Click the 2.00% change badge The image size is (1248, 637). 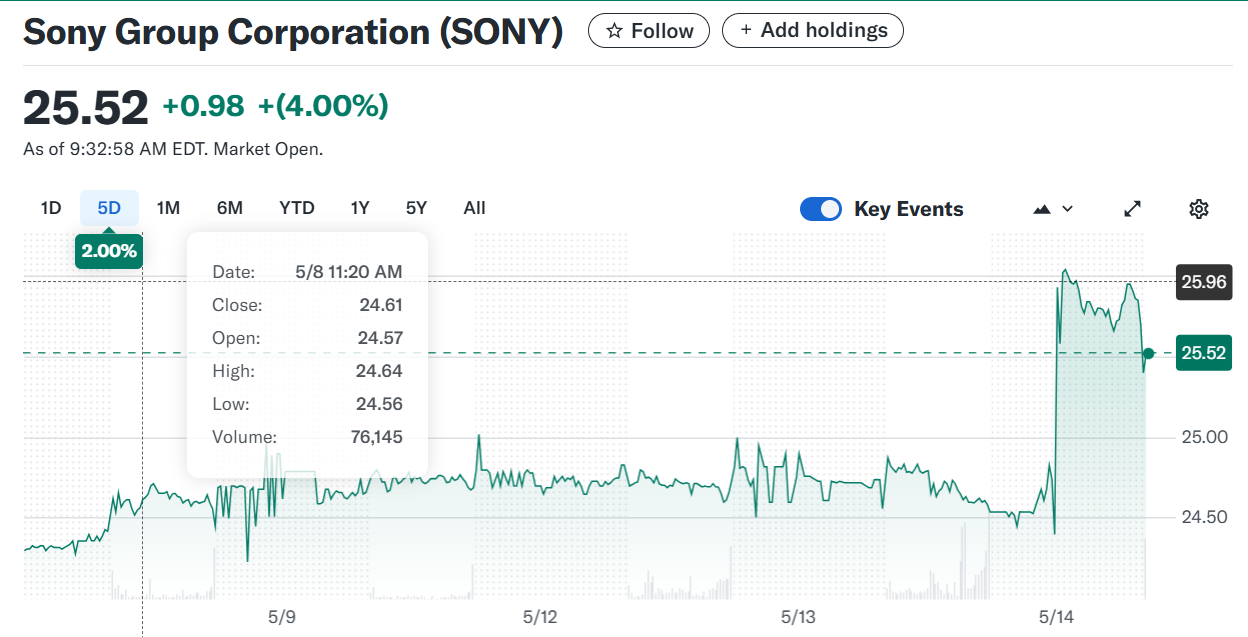(109, 251)
